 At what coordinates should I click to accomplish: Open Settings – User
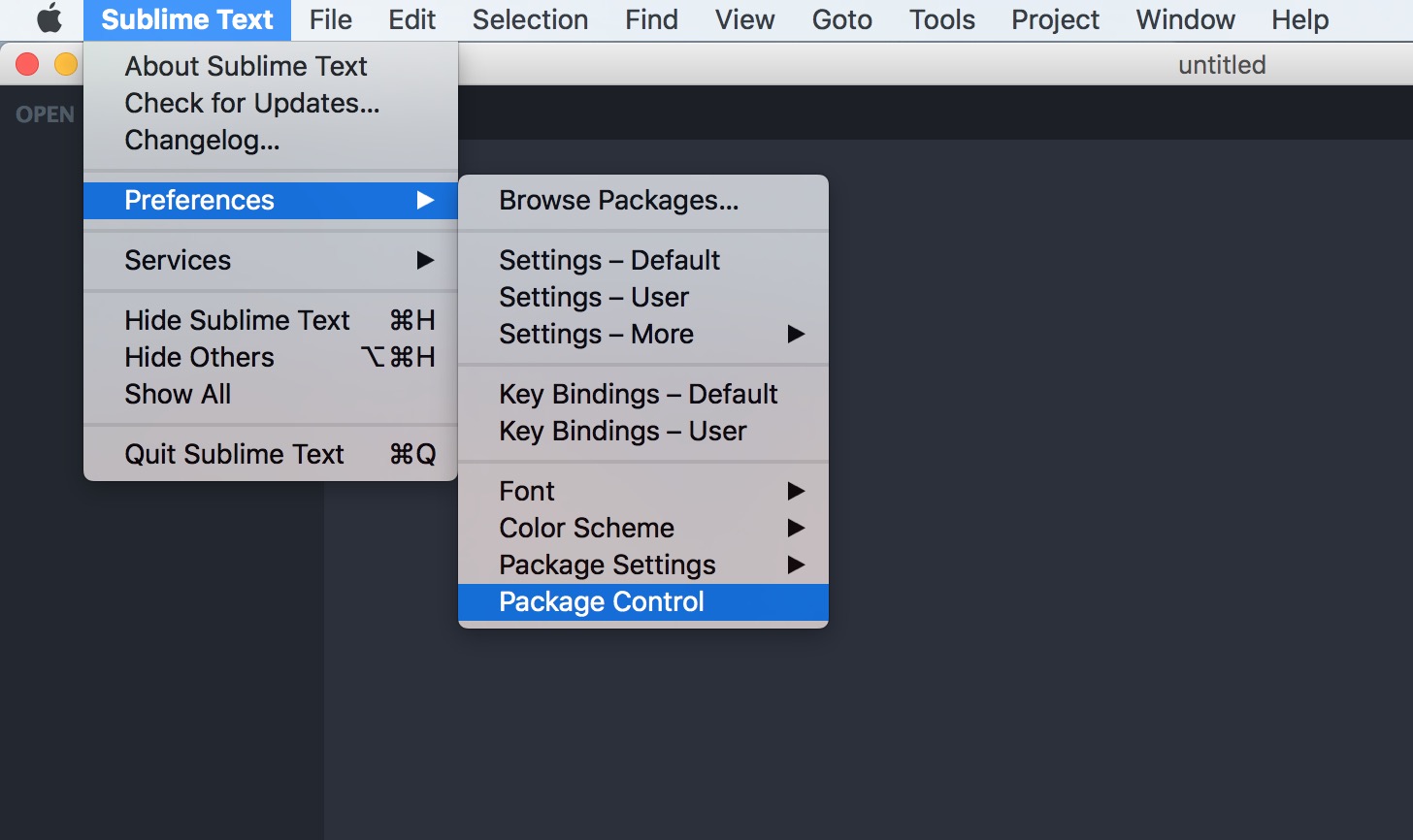click(642, 297)
